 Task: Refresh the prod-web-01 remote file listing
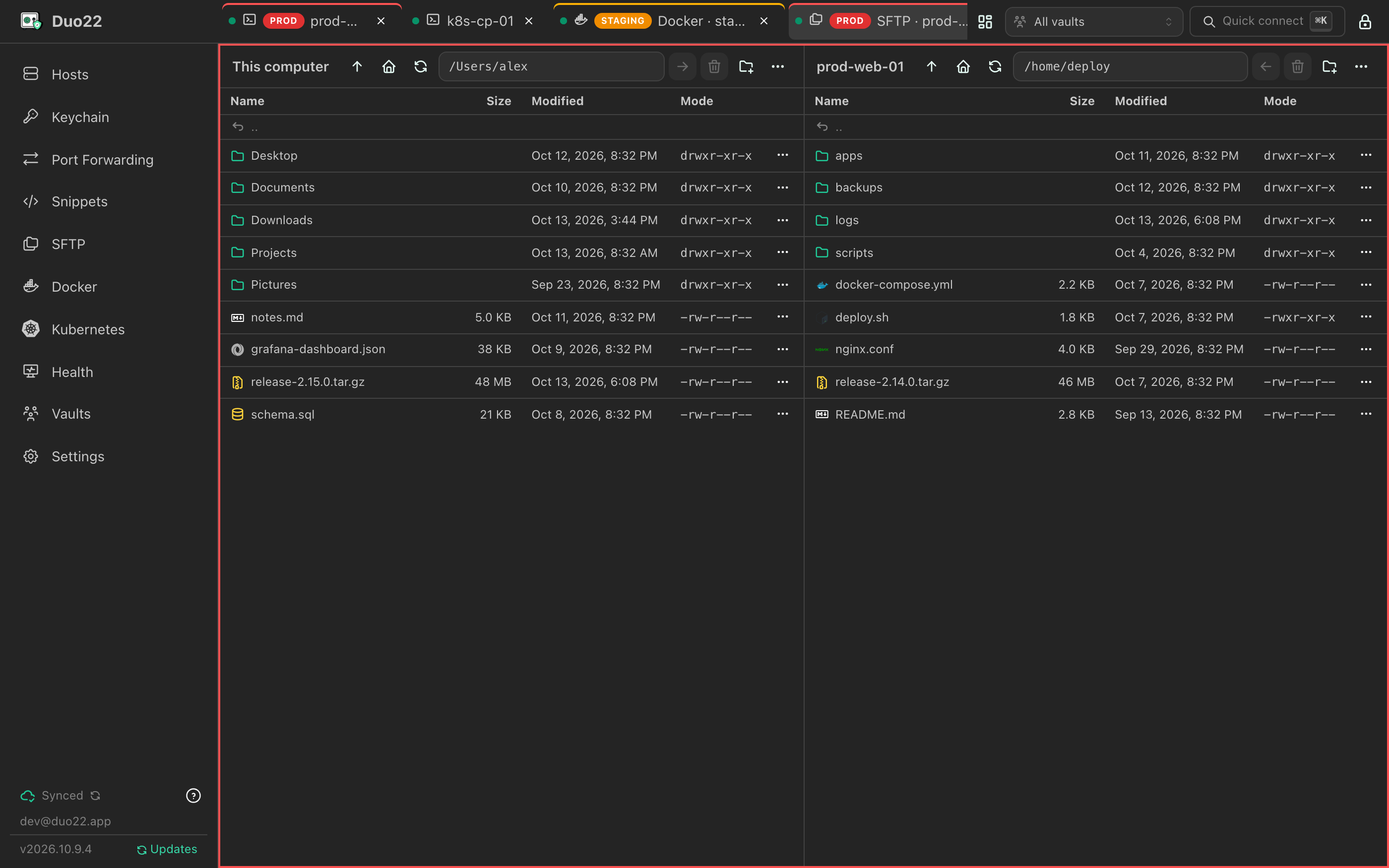click(x=995, y=66)
